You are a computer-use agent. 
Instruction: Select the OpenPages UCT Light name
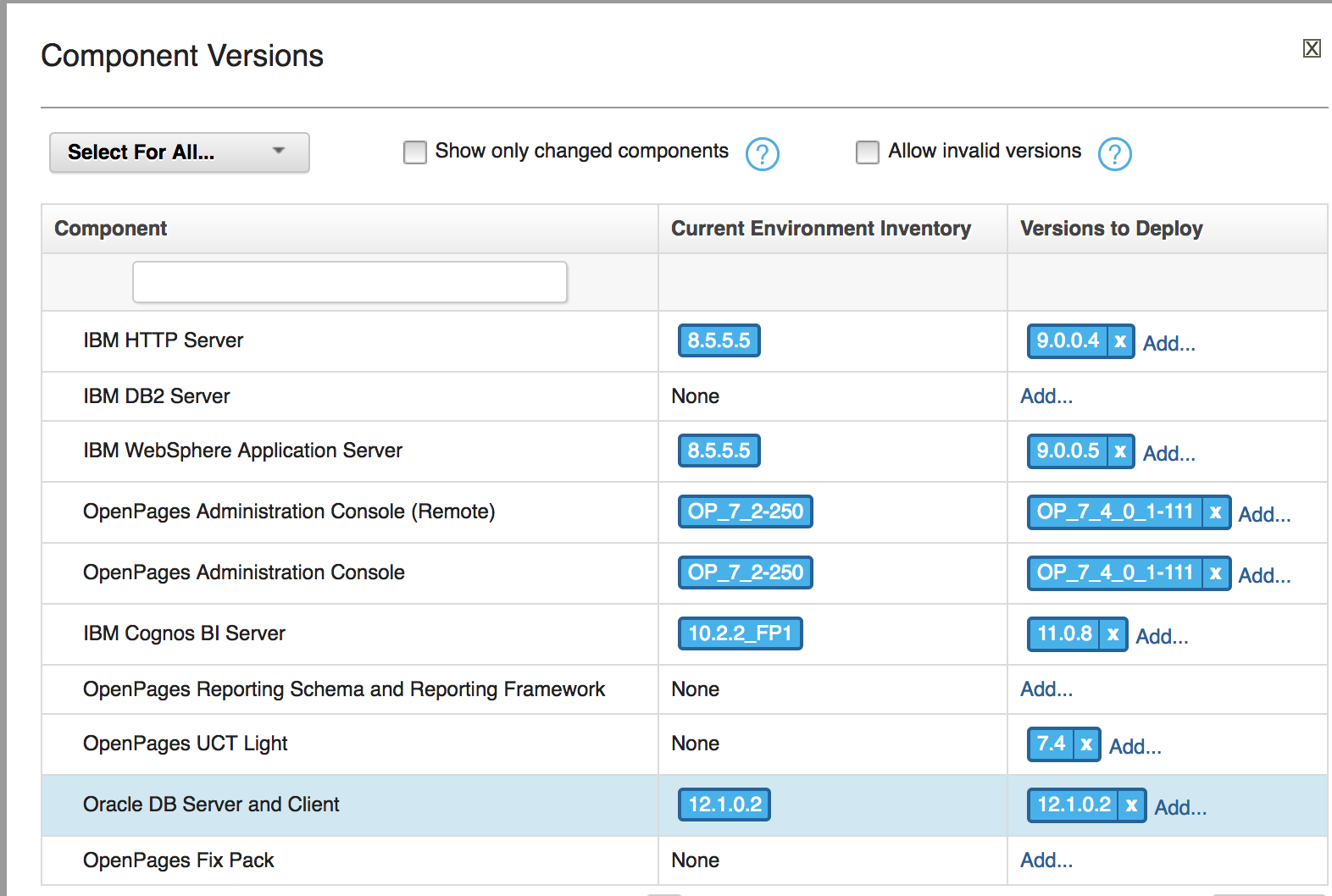click(186, 744)
